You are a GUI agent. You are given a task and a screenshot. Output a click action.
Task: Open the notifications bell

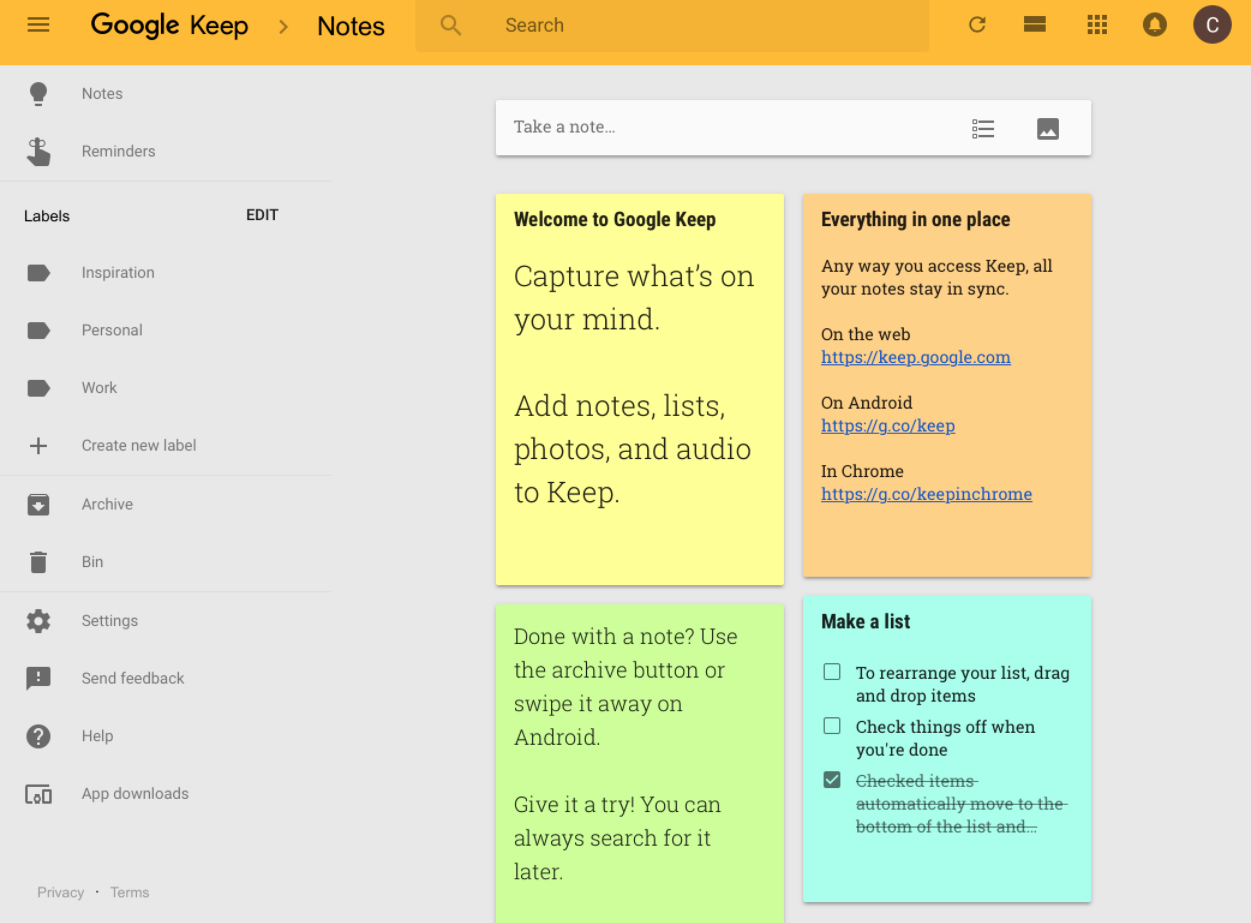click(1155, 25)
